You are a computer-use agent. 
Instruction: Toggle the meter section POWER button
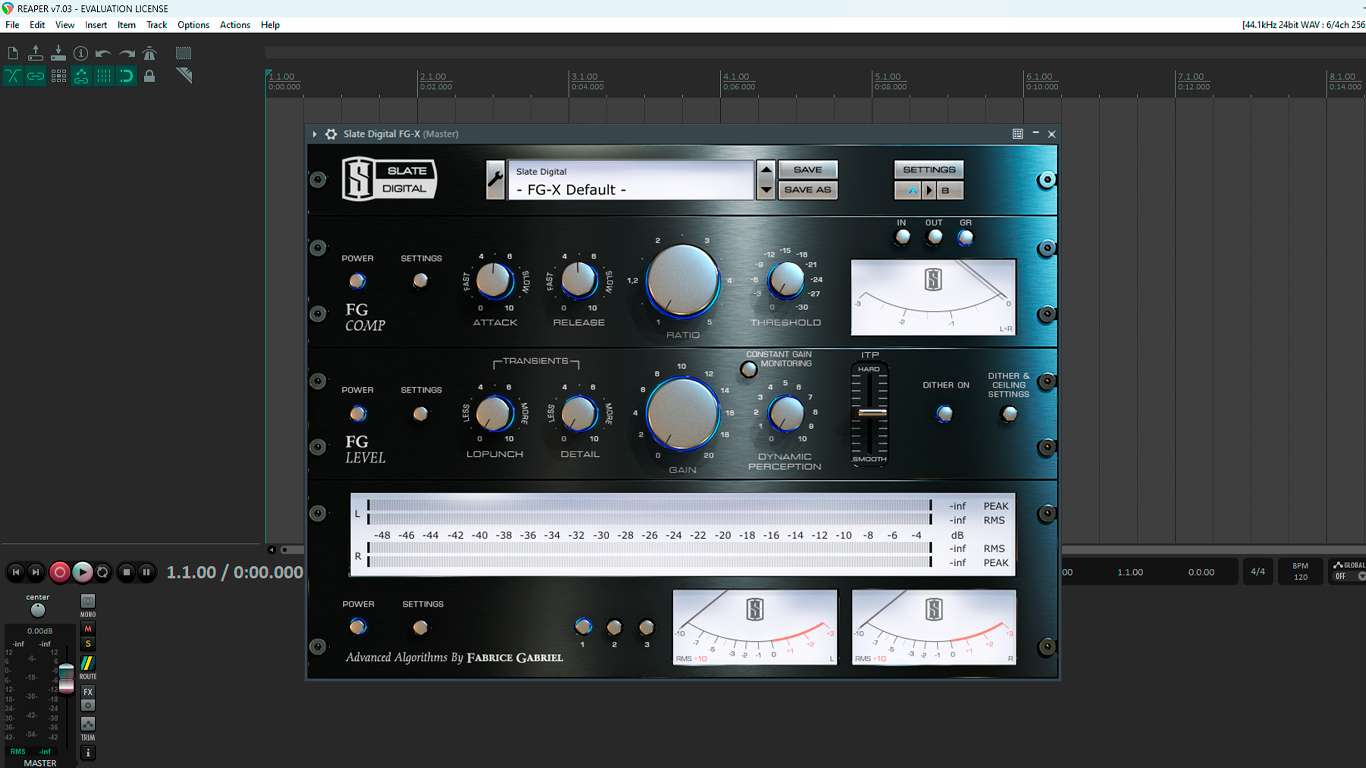357,627
